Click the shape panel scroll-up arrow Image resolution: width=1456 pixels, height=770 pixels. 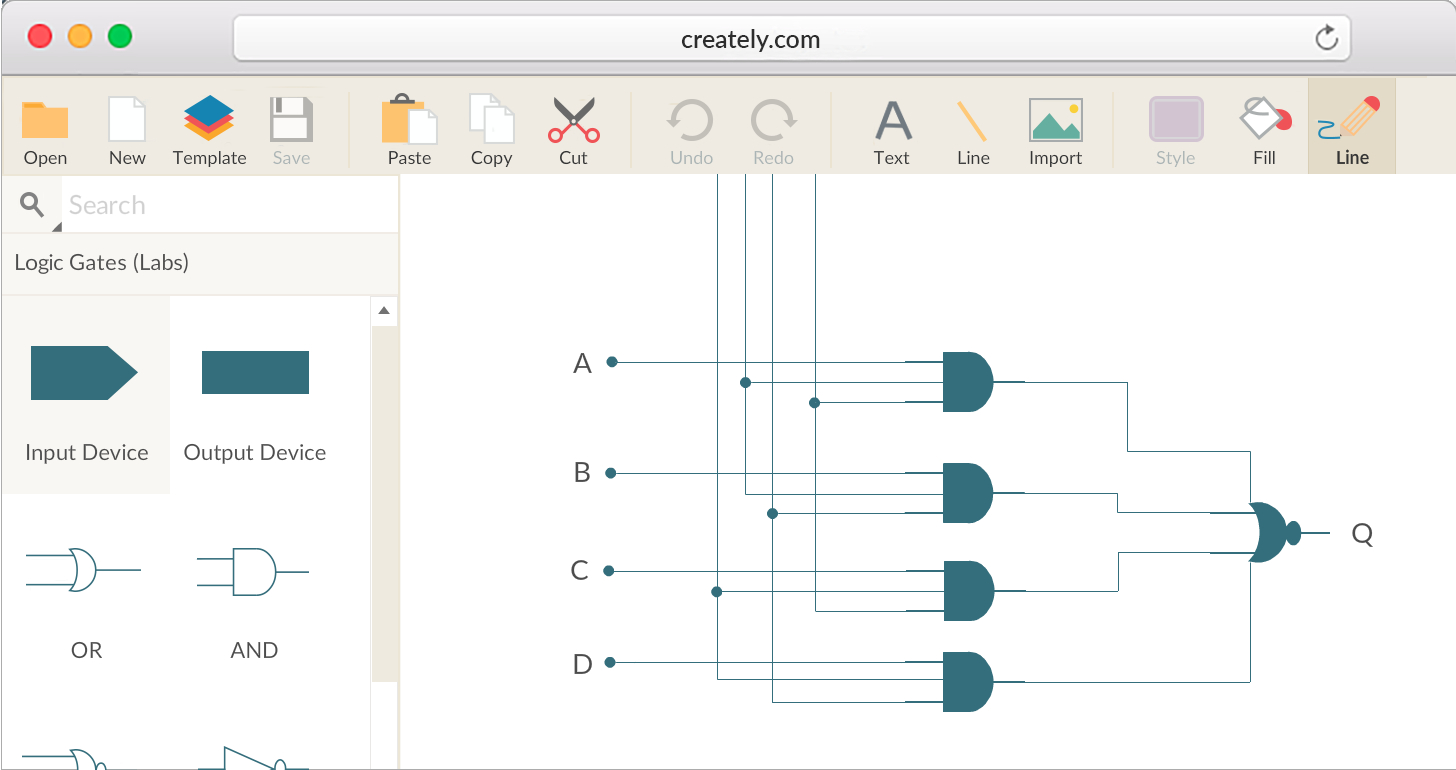[384, 311]
